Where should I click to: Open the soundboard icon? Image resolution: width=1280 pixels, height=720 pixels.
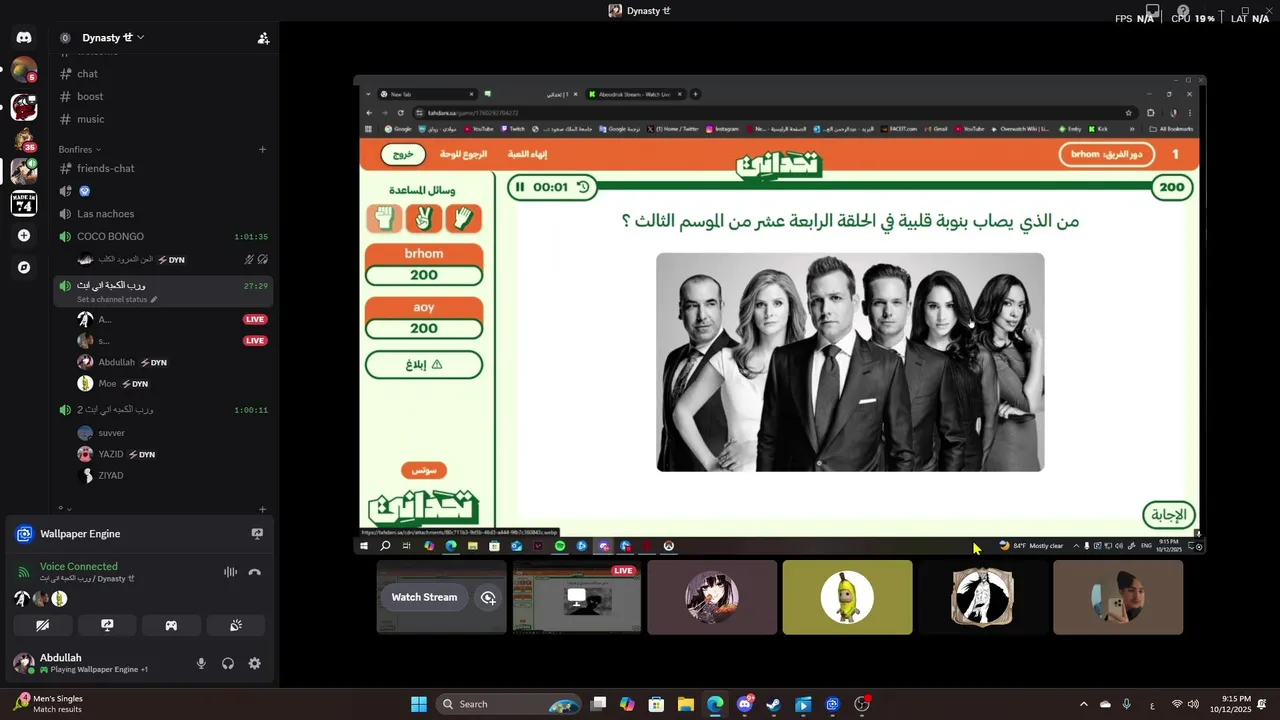(x=236, y=625)
